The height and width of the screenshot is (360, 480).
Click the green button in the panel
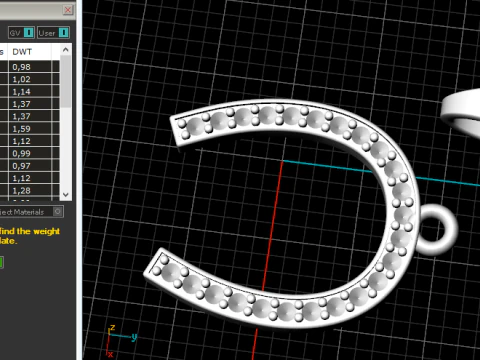pyautogui.click(x=1, y=262)
